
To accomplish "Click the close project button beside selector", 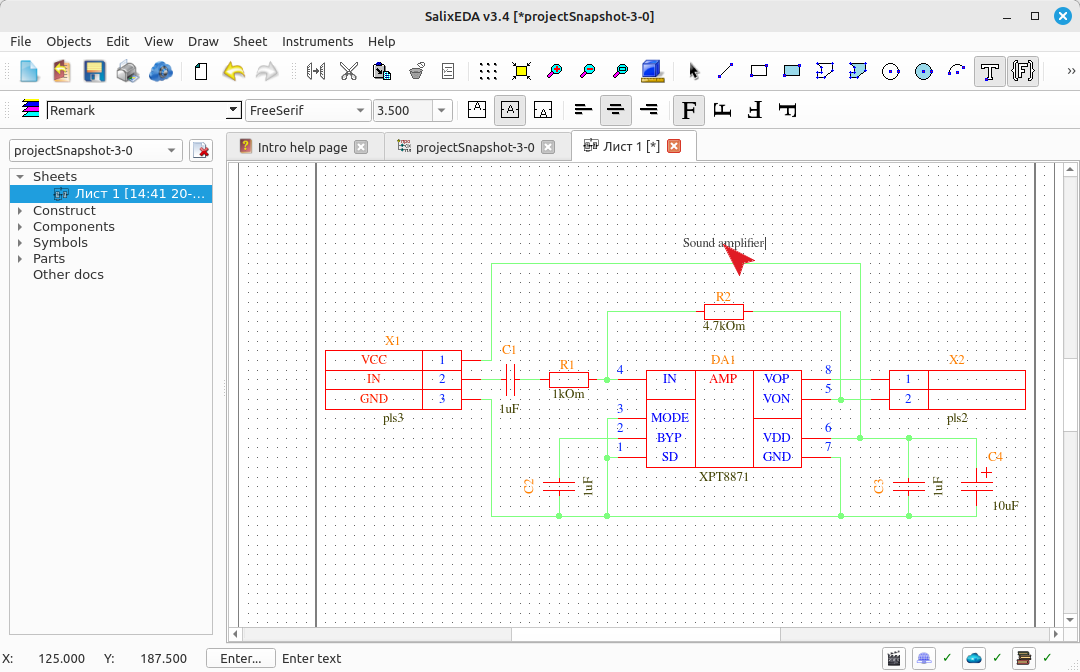I will click(200, 150).
